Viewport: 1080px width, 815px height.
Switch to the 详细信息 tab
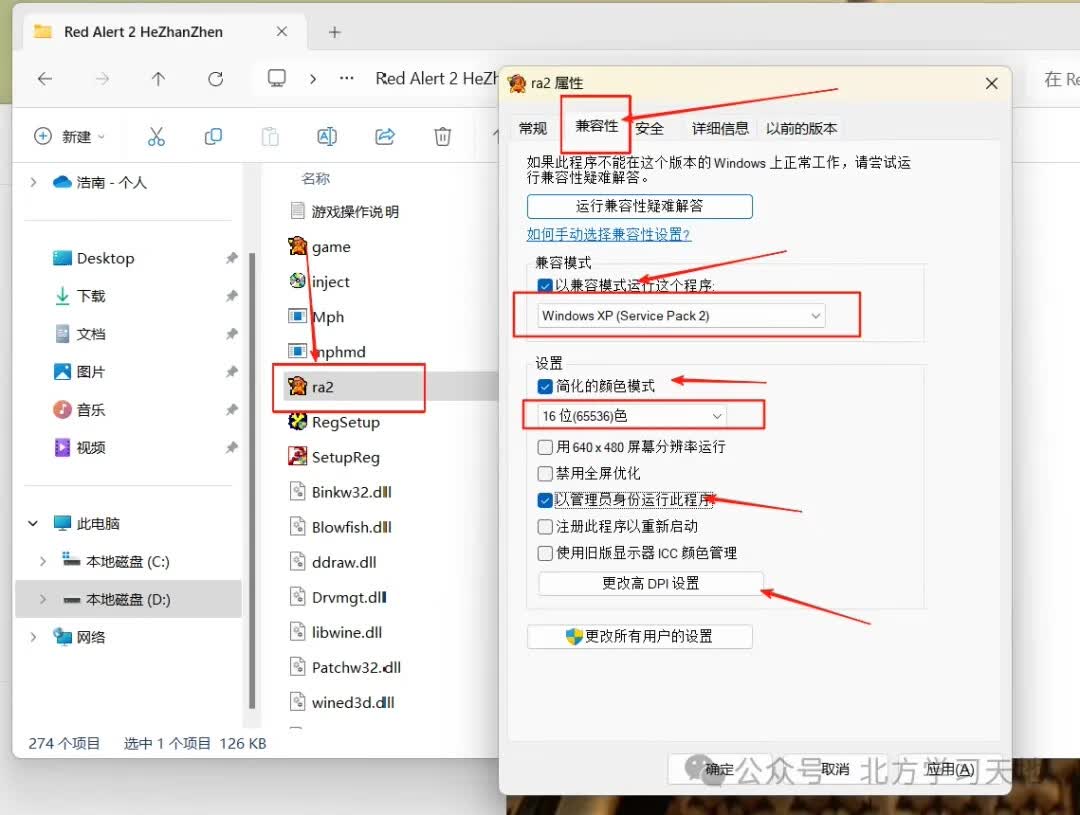720,128
